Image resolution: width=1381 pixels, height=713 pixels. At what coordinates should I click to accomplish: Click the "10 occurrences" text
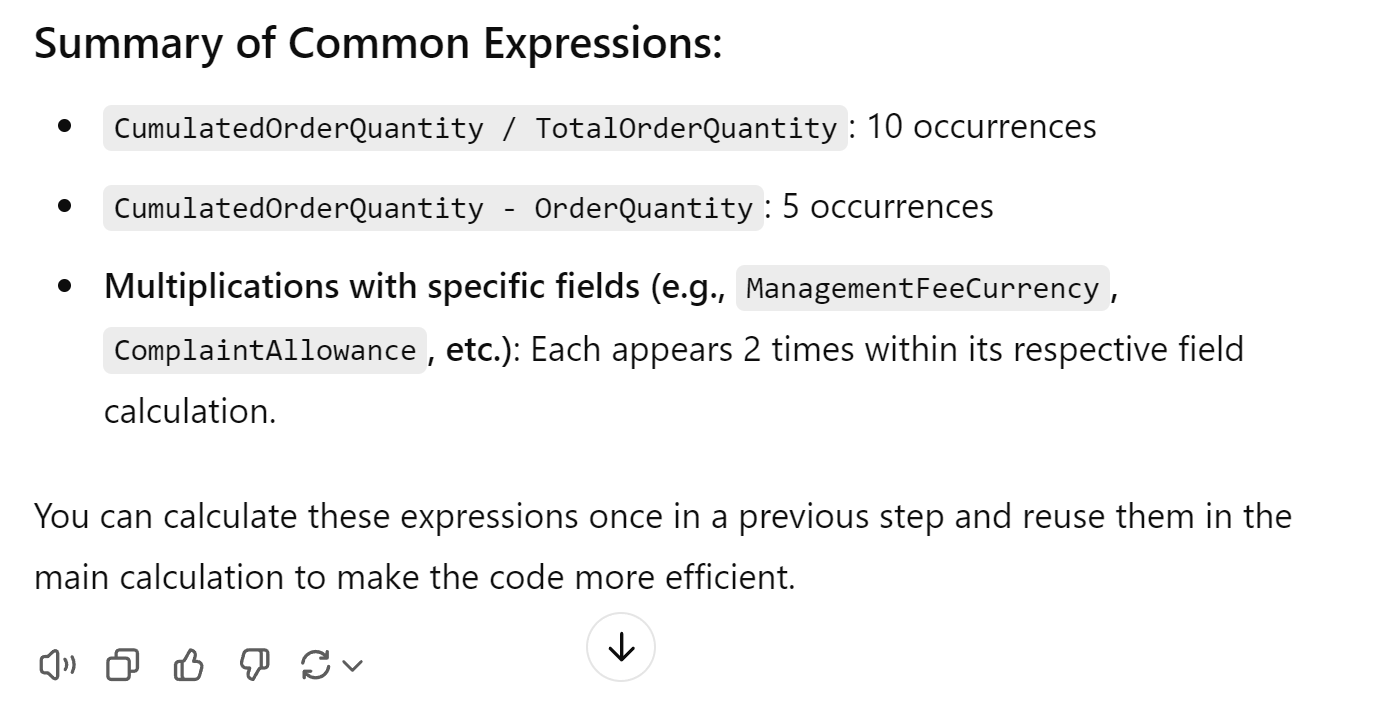(981, 127)
